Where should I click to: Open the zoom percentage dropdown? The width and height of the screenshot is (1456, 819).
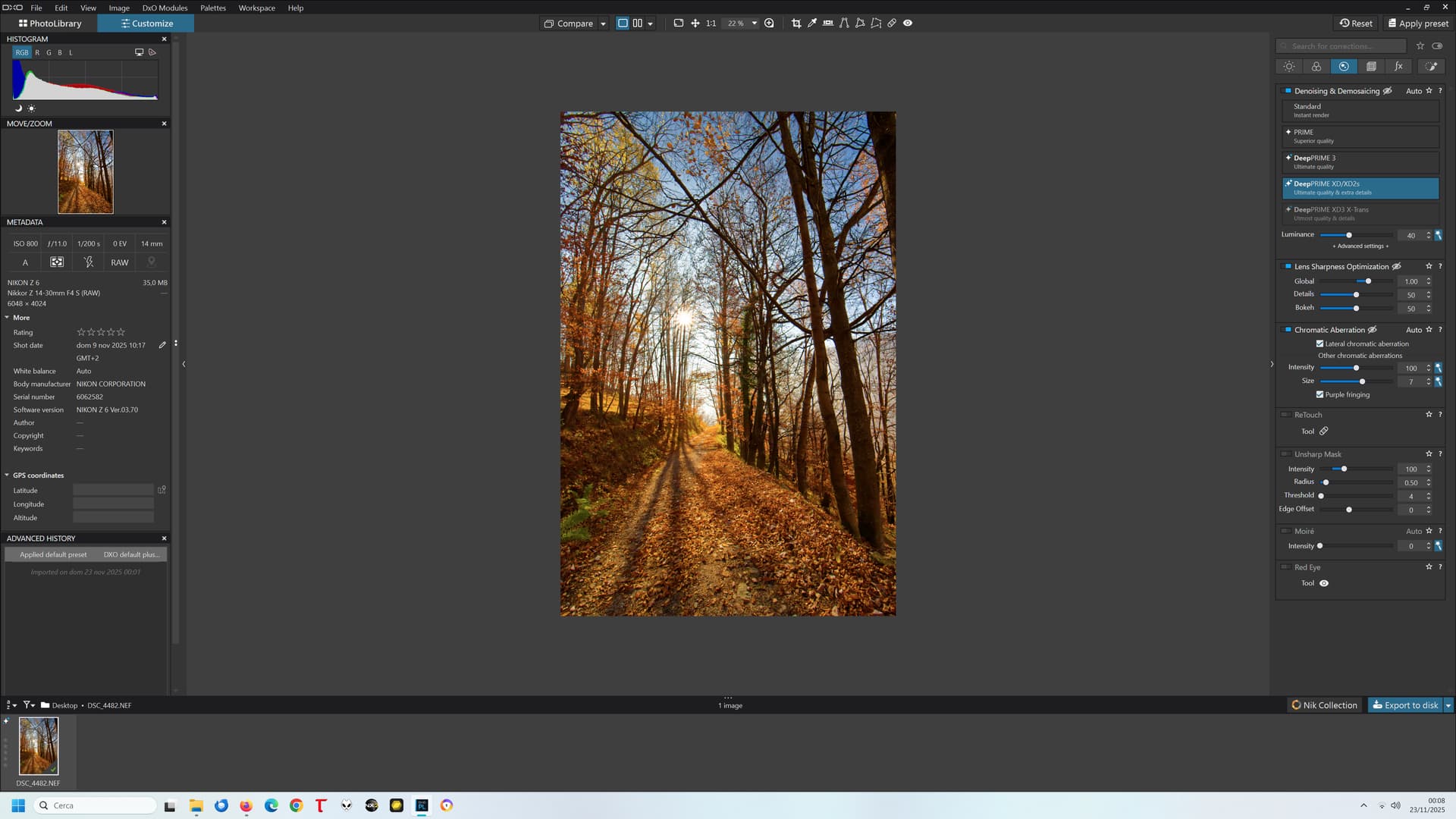[x=754, y=24]
